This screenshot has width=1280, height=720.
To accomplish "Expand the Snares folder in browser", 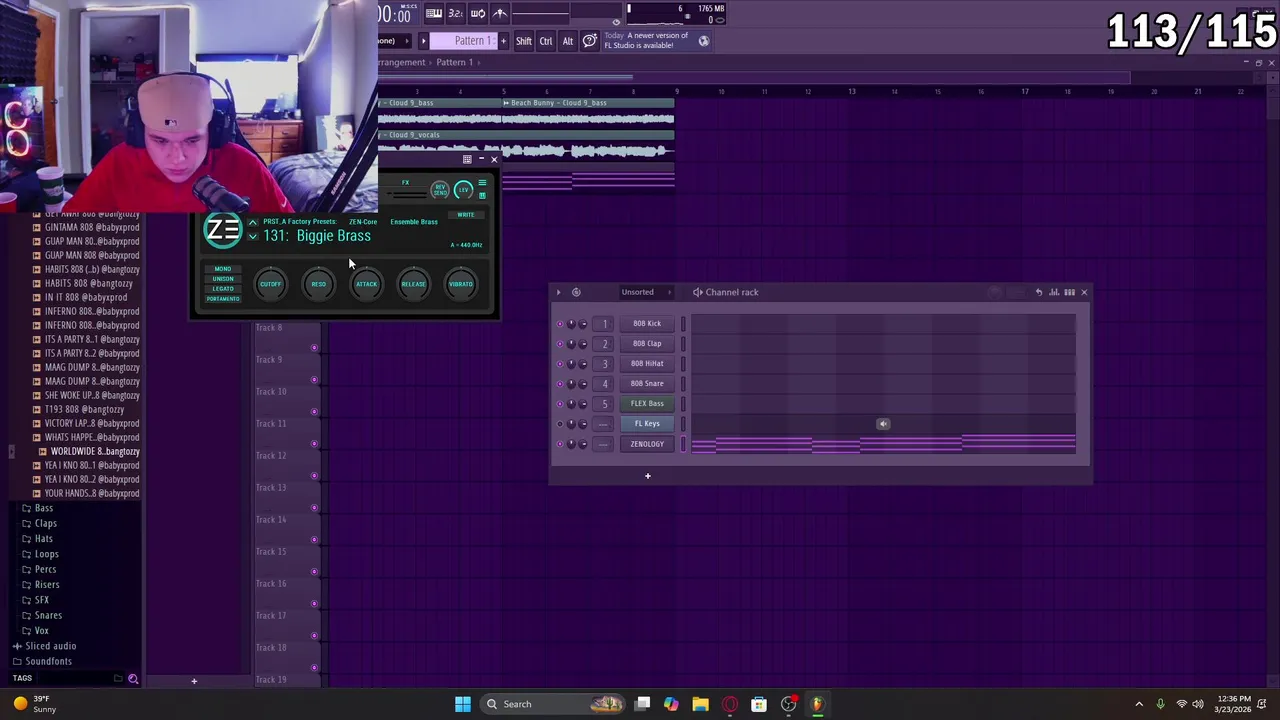I will [48, 616].
